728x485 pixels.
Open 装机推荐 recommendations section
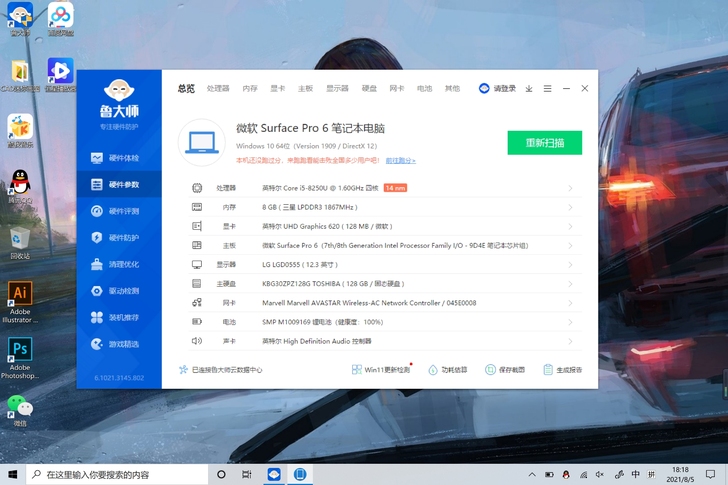[119, 317]
